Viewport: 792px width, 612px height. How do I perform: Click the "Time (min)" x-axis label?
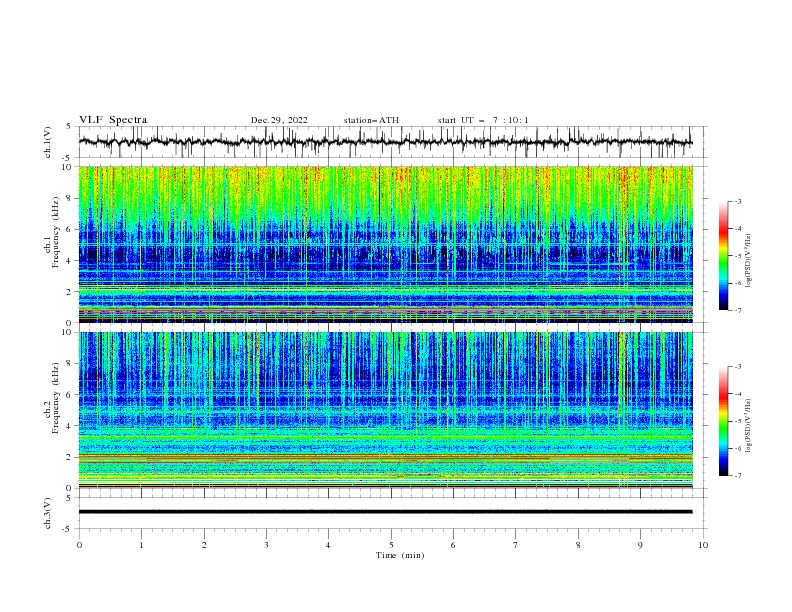(x=400, y=555)
